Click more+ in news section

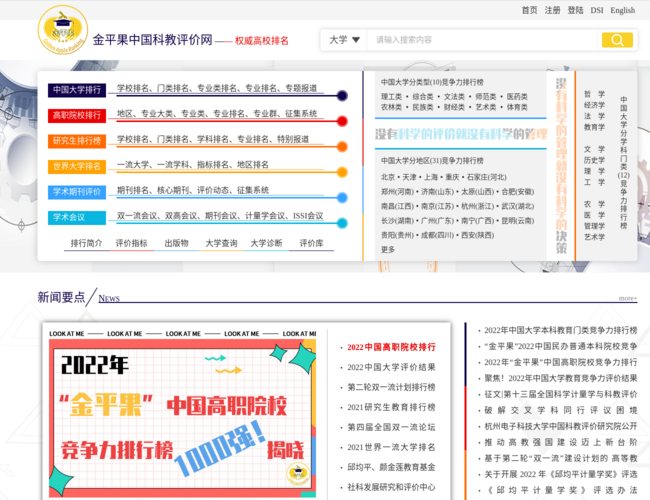coord(628,298)
